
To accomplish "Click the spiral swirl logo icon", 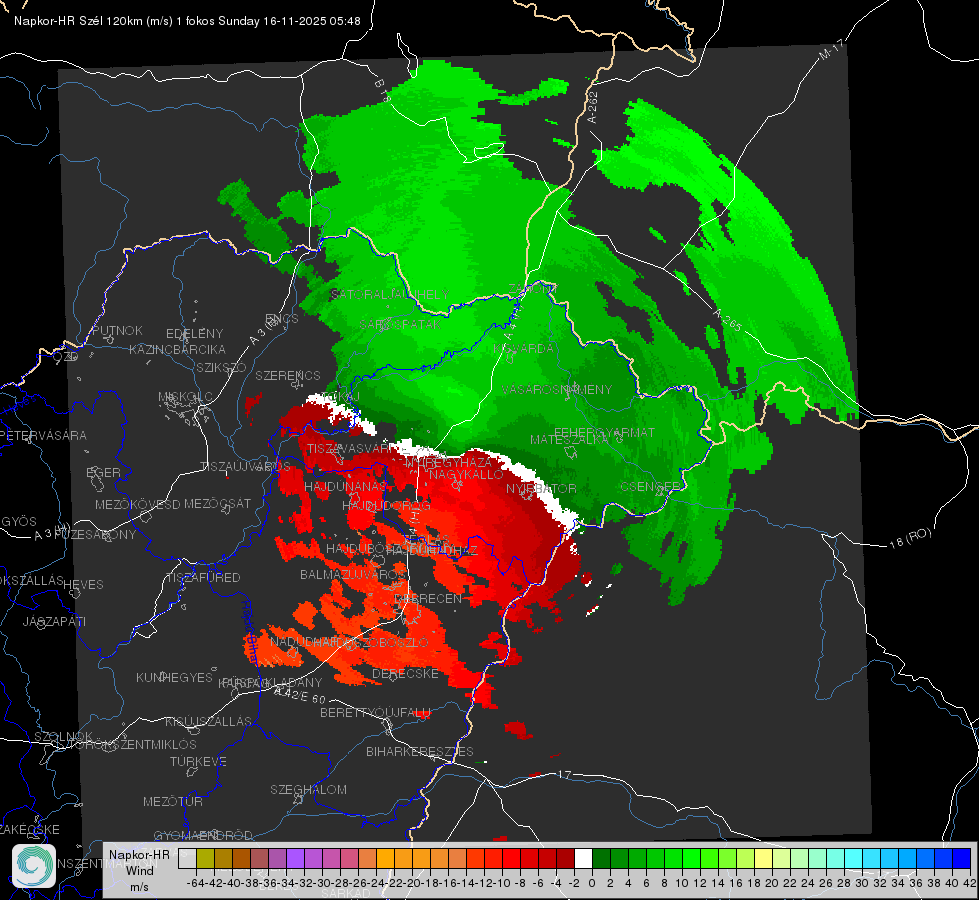I will [x=34, y=865].
